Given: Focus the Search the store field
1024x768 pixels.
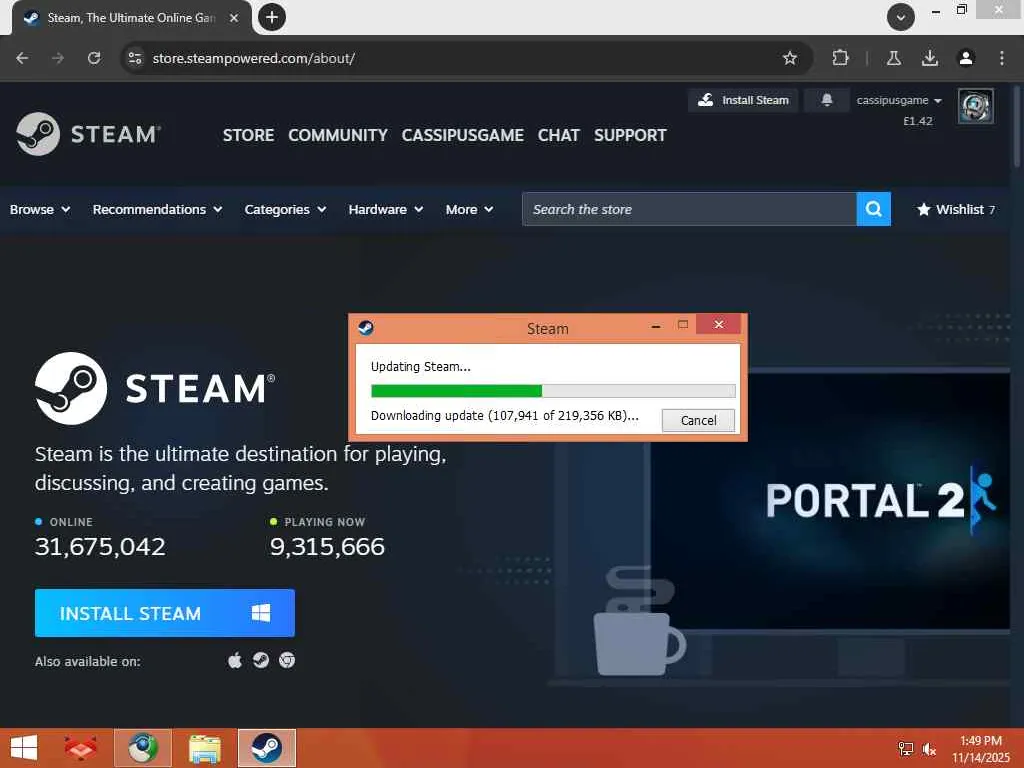Looking at the screenshot, I should [689, 209].
